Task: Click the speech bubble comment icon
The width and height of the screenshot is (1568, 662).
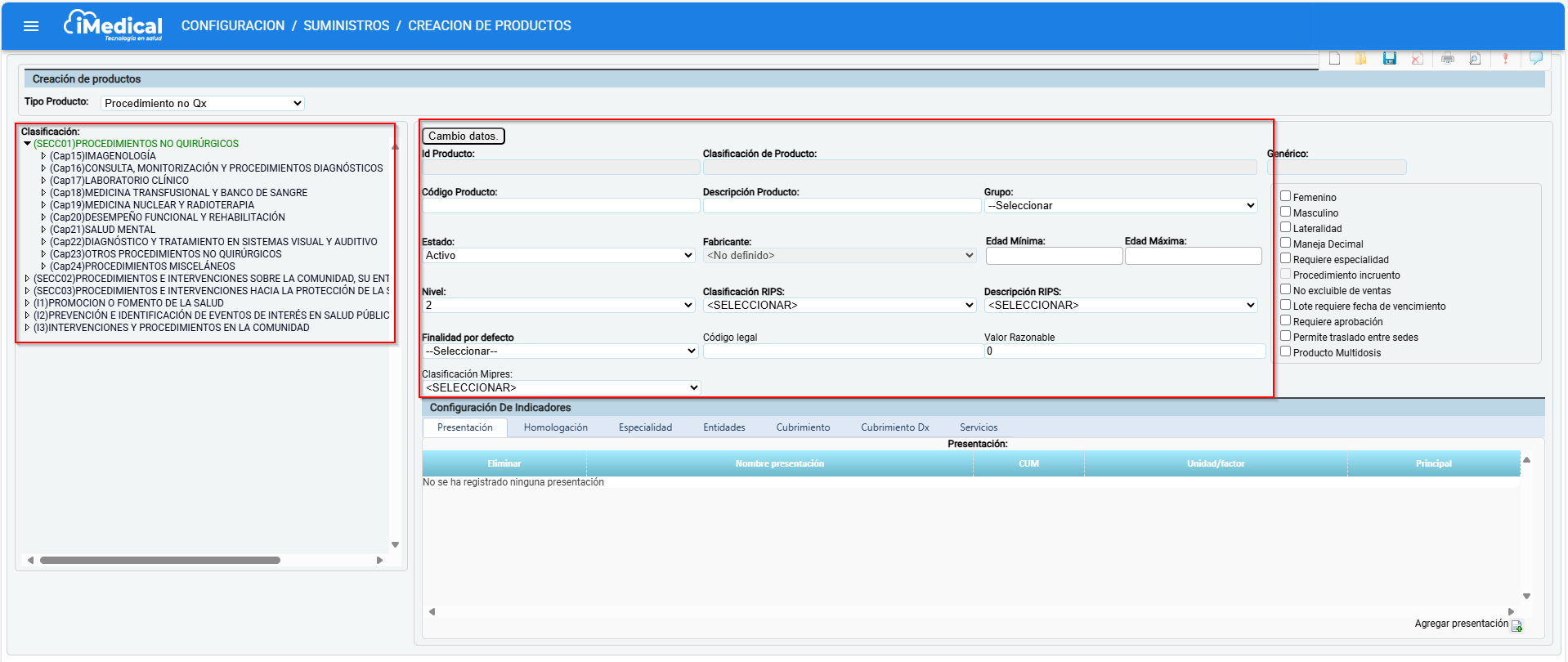Action: click(x=1536, y=58)
